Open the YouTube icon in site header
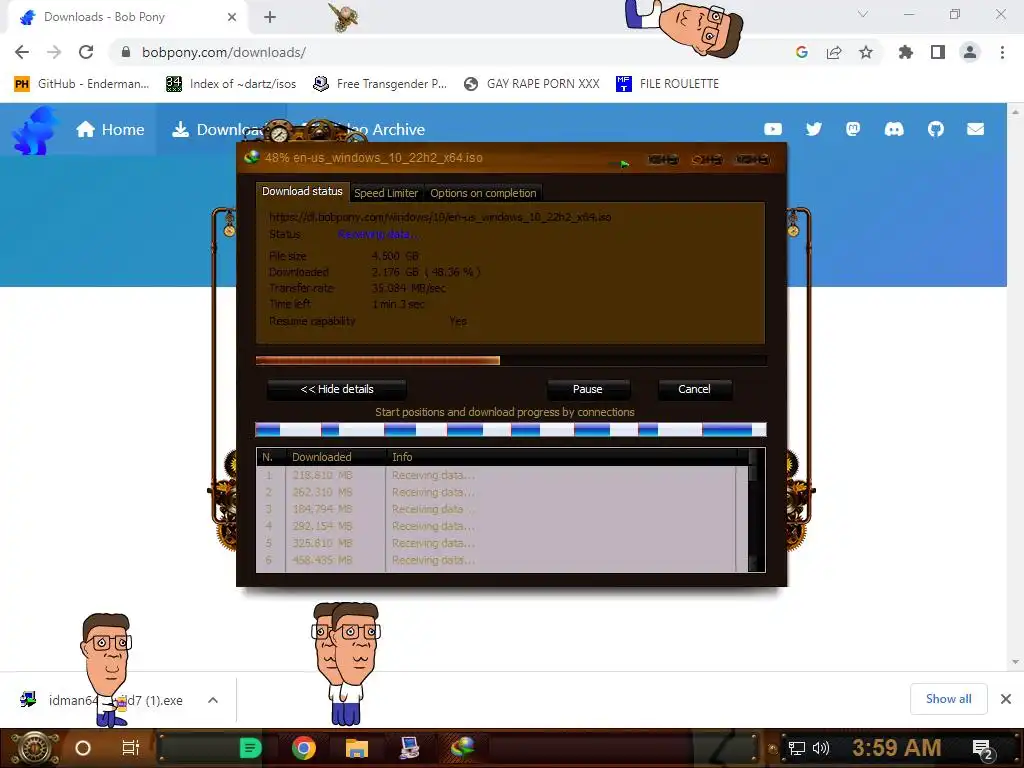Image resolution: width=1024 pixels, height=768 pixels. (x=773, y=129)
